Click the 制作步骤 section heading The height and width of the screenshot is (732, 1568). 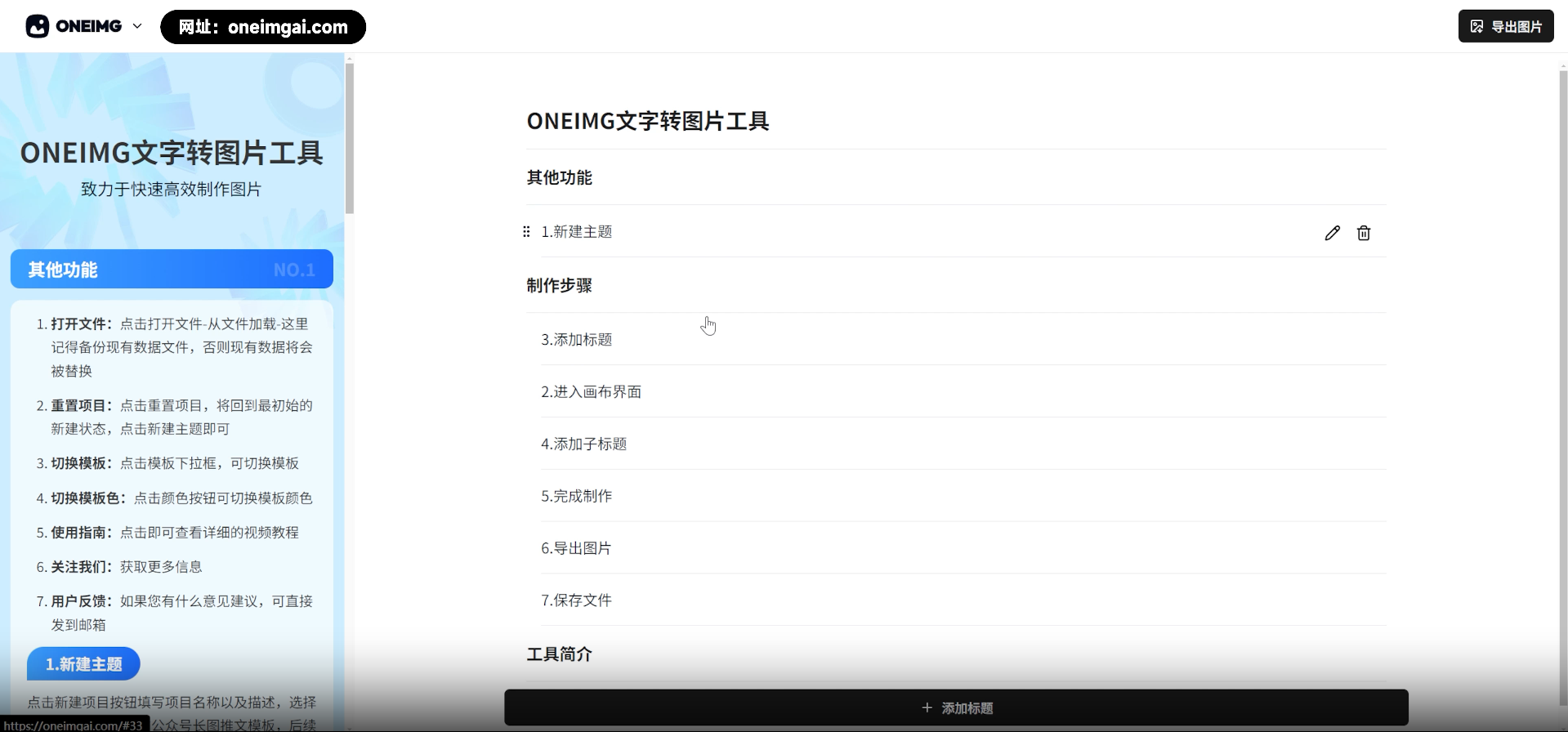point(559,285)
